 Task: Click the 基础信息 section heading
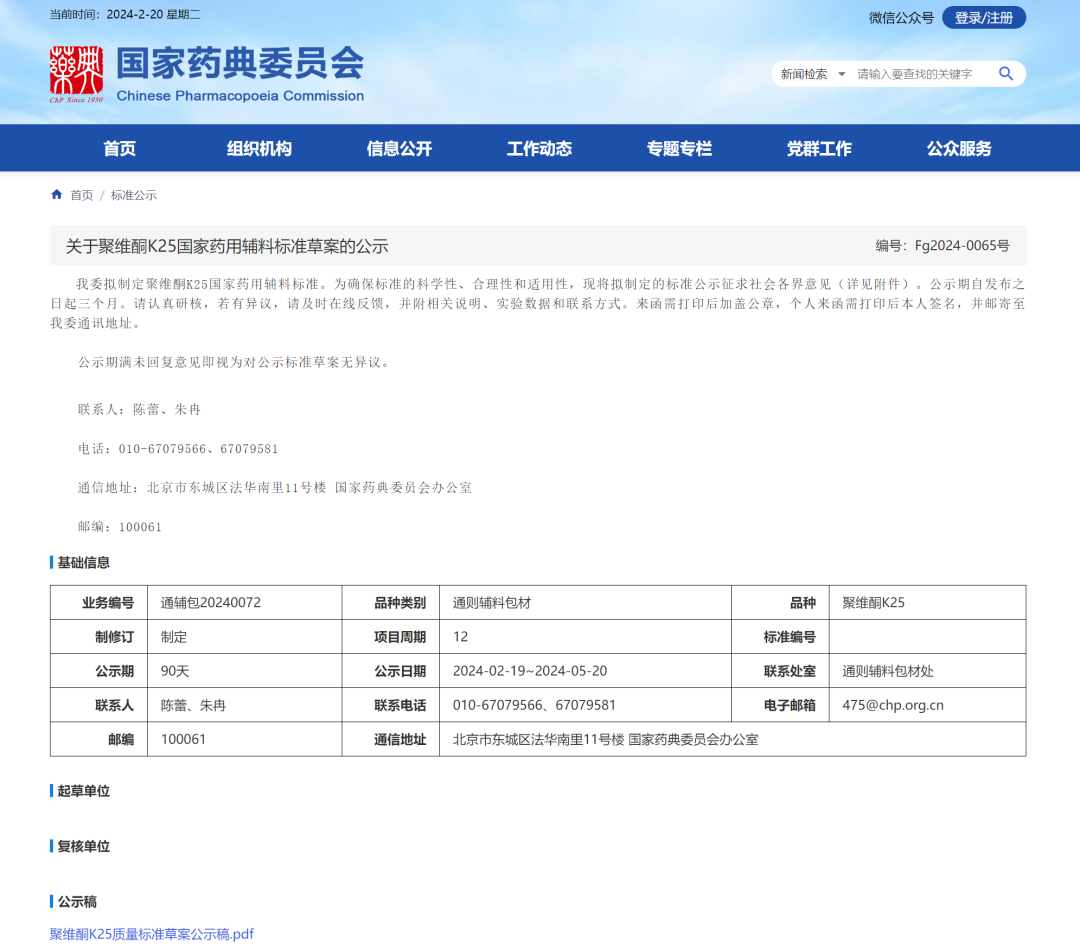(83, 563)
